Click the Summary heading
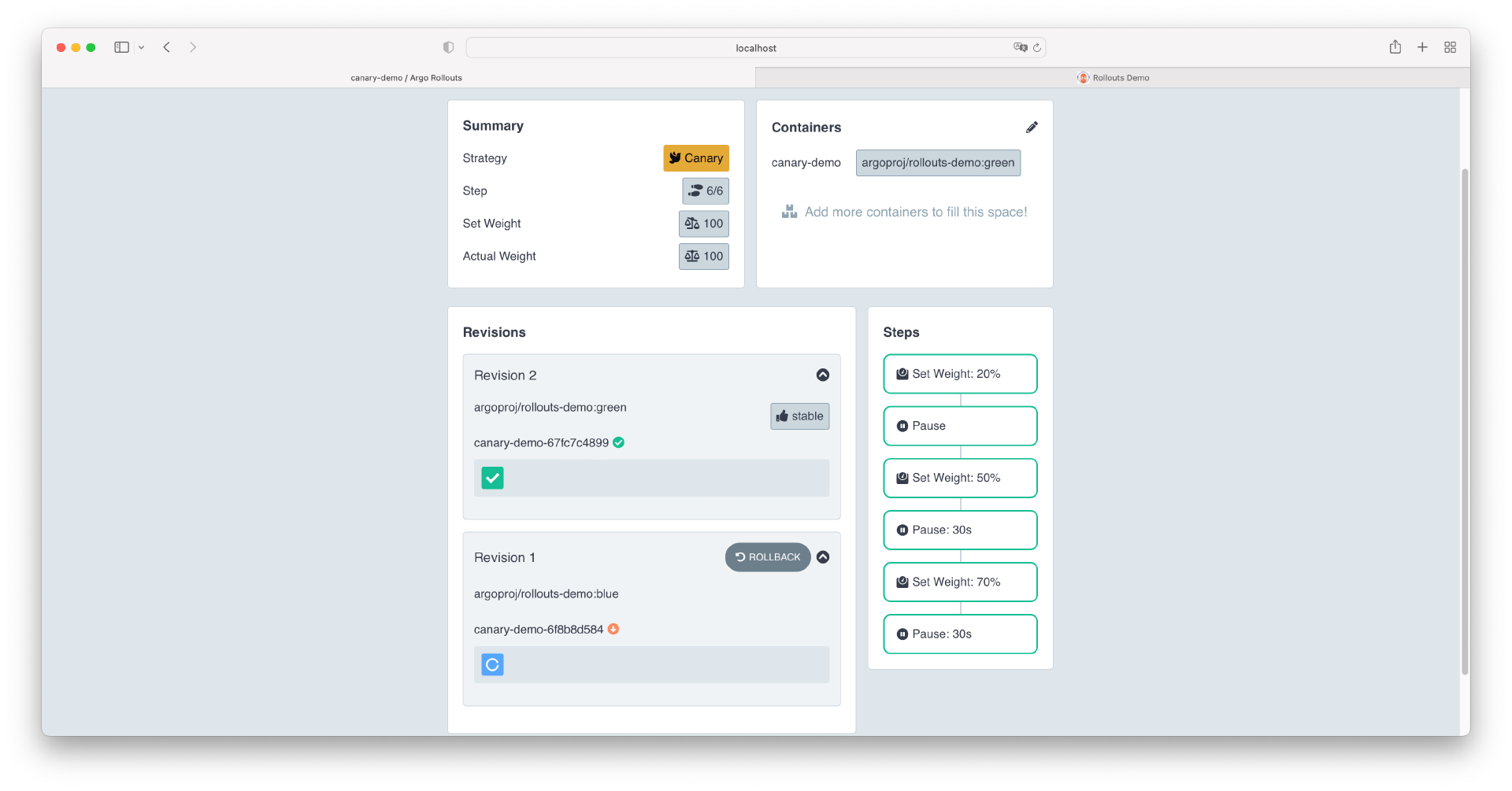The width and height of the screenshot is (1512, 791). point(493,126)
